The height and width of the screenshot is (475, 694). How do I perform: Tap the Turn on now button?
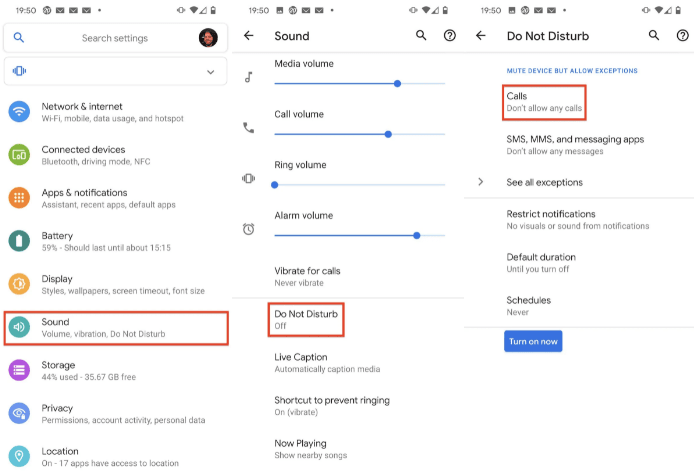tap(533, 341)
